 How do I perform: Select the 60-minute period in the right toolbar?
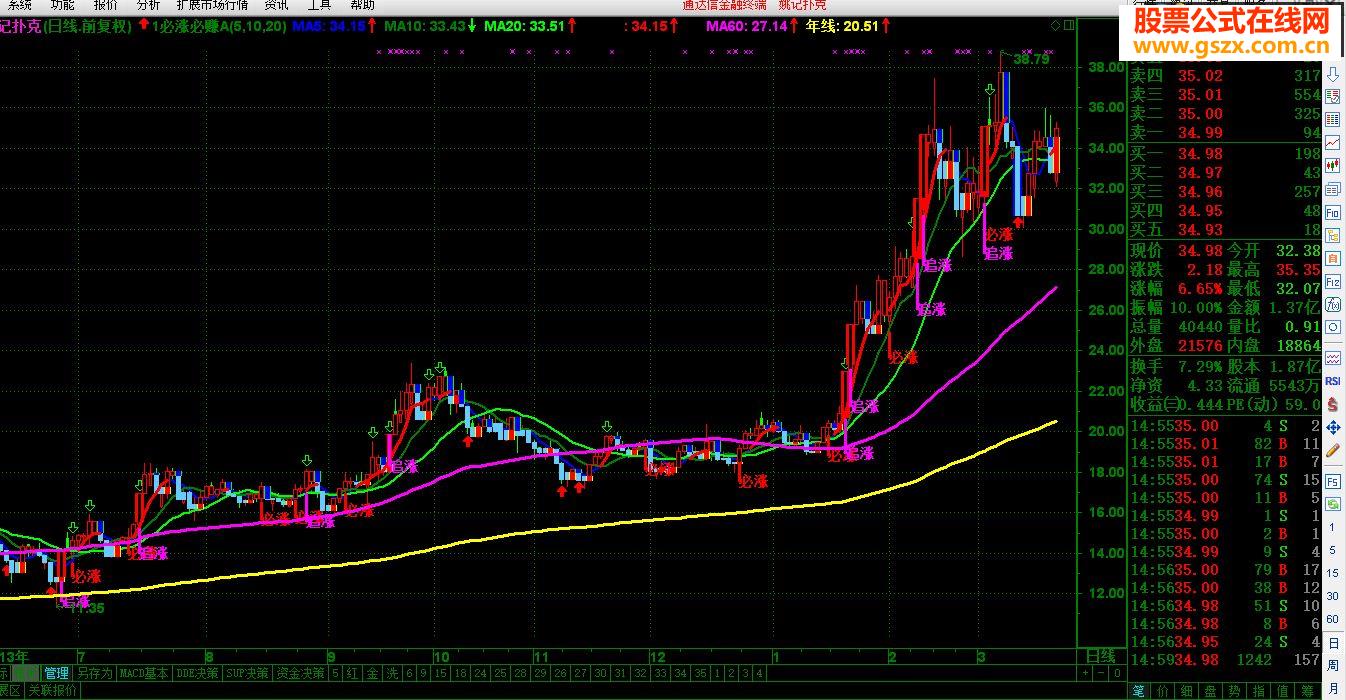(1333, 619)
